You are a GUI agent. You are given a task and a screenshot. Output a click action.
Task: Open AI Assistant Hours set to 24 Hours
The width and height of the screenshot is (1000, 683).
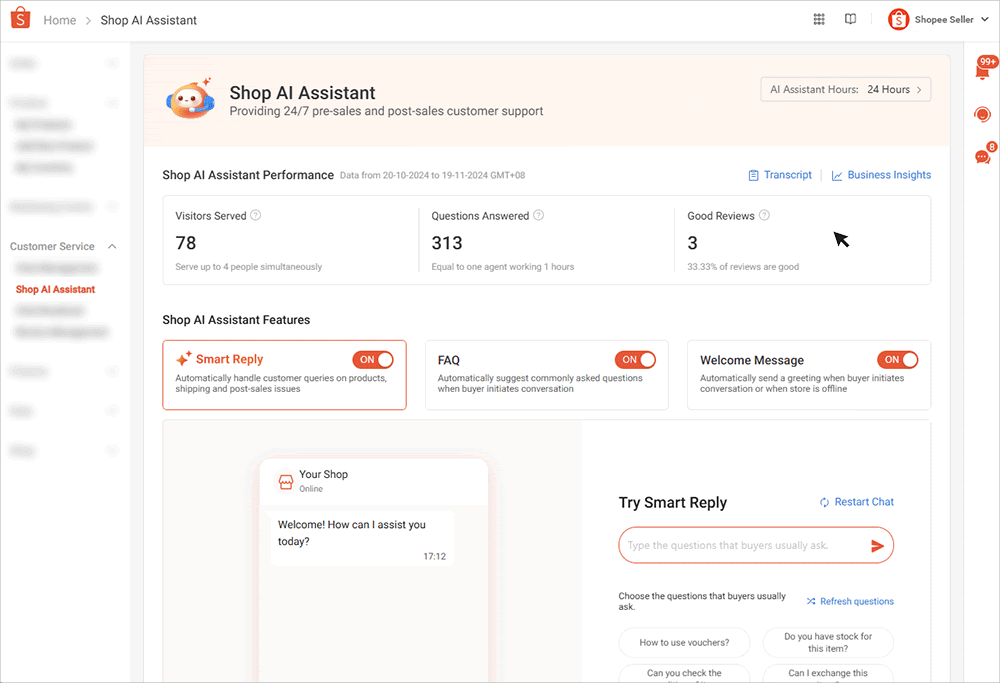point(845,89)
